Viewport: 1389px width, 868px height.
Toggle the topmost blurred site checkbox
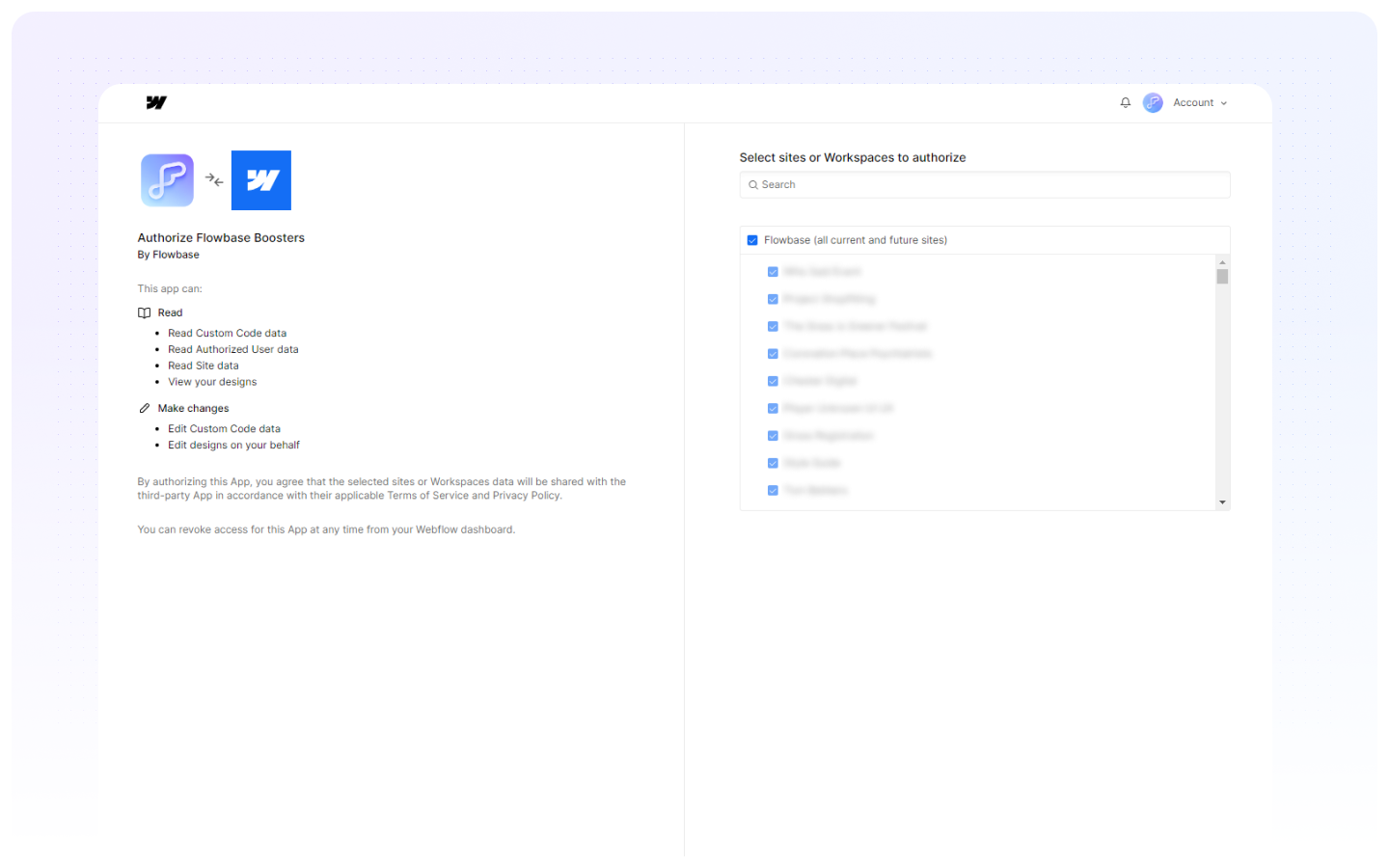click(x=773, y=272)
